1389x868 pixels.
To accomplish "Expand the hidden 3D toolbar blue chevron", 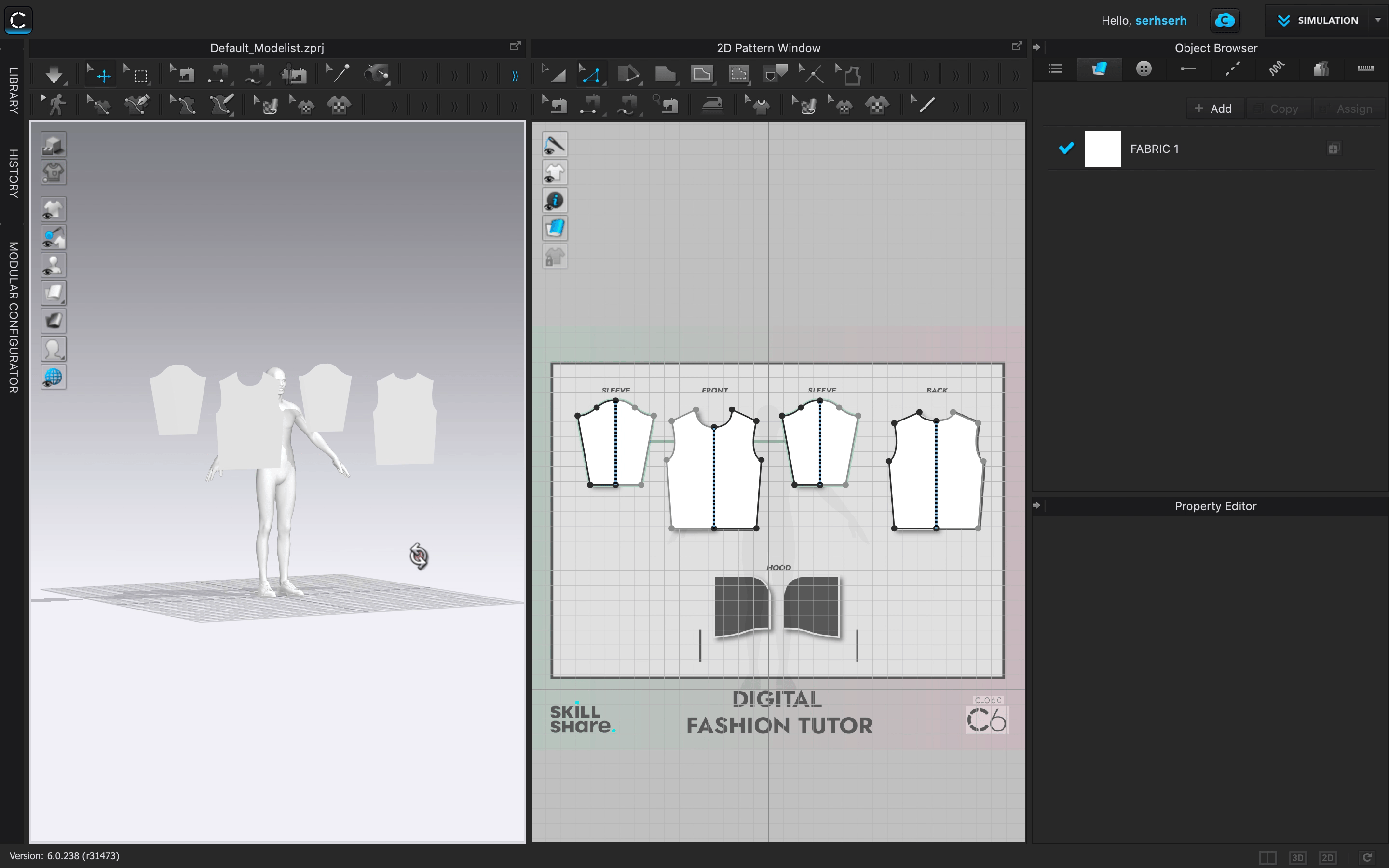I will click(x=515, y=76).
